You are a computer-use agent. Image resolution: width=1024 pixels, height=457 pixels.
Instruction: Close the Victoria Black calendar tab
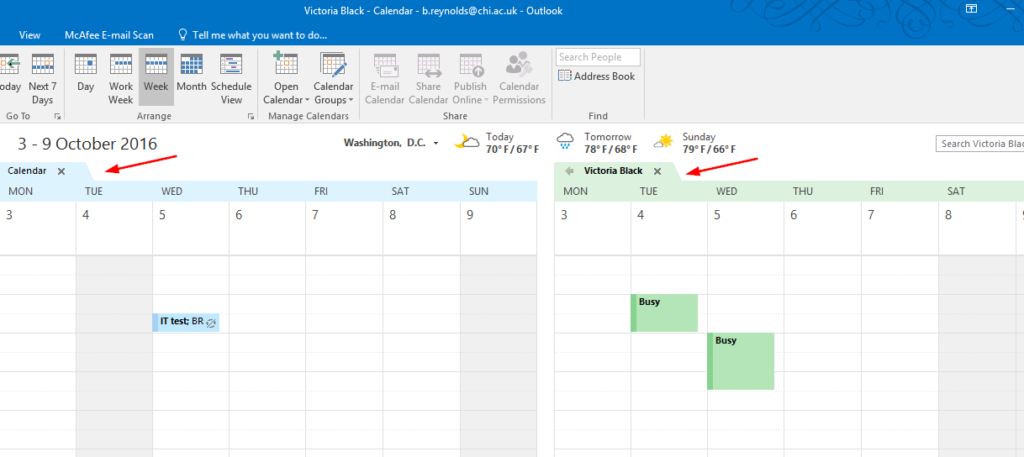[x=658, y=171]
